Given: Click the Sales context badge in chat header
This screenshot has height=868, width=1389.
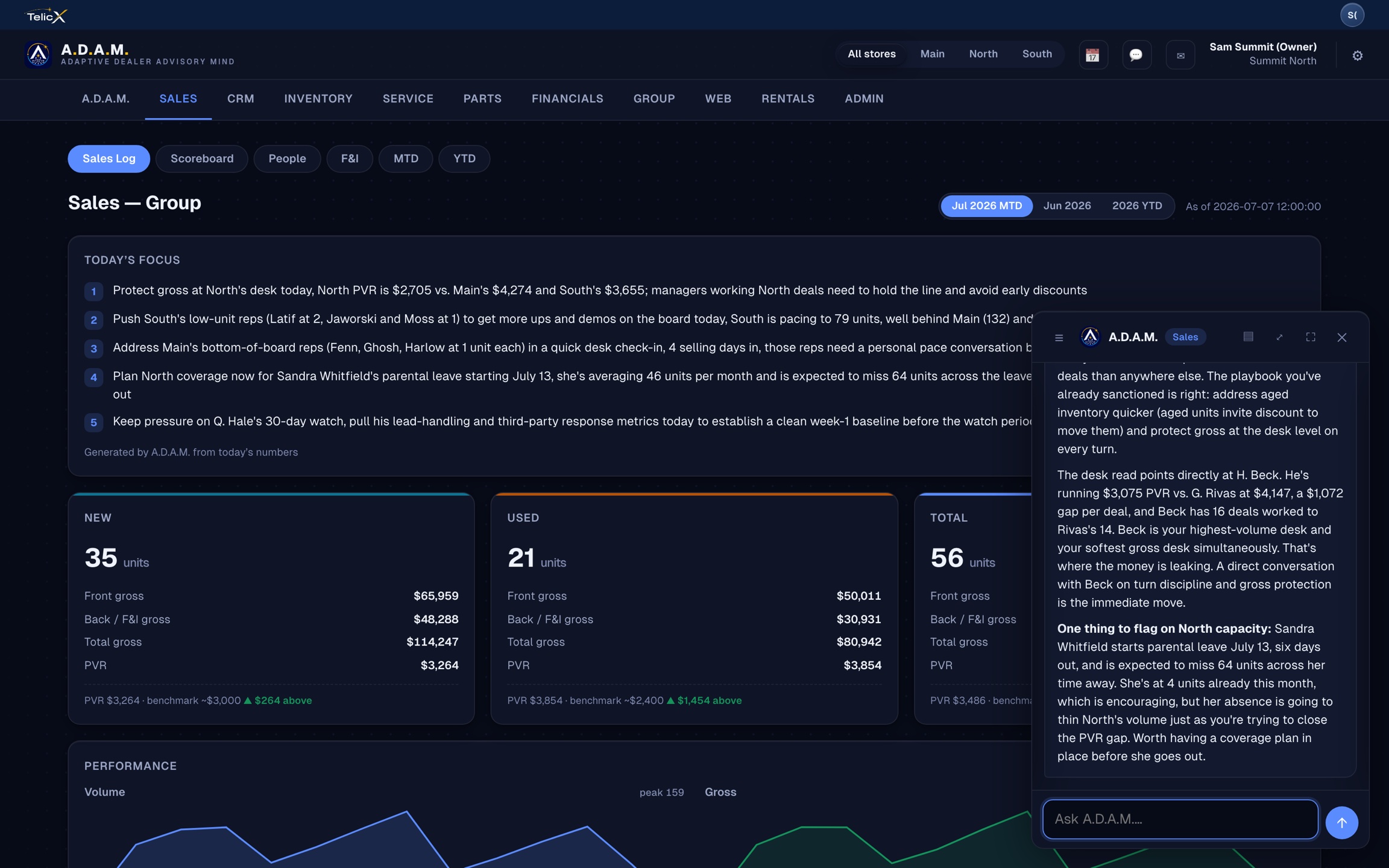Looking at the screenshot, I should pos(1185,337).
